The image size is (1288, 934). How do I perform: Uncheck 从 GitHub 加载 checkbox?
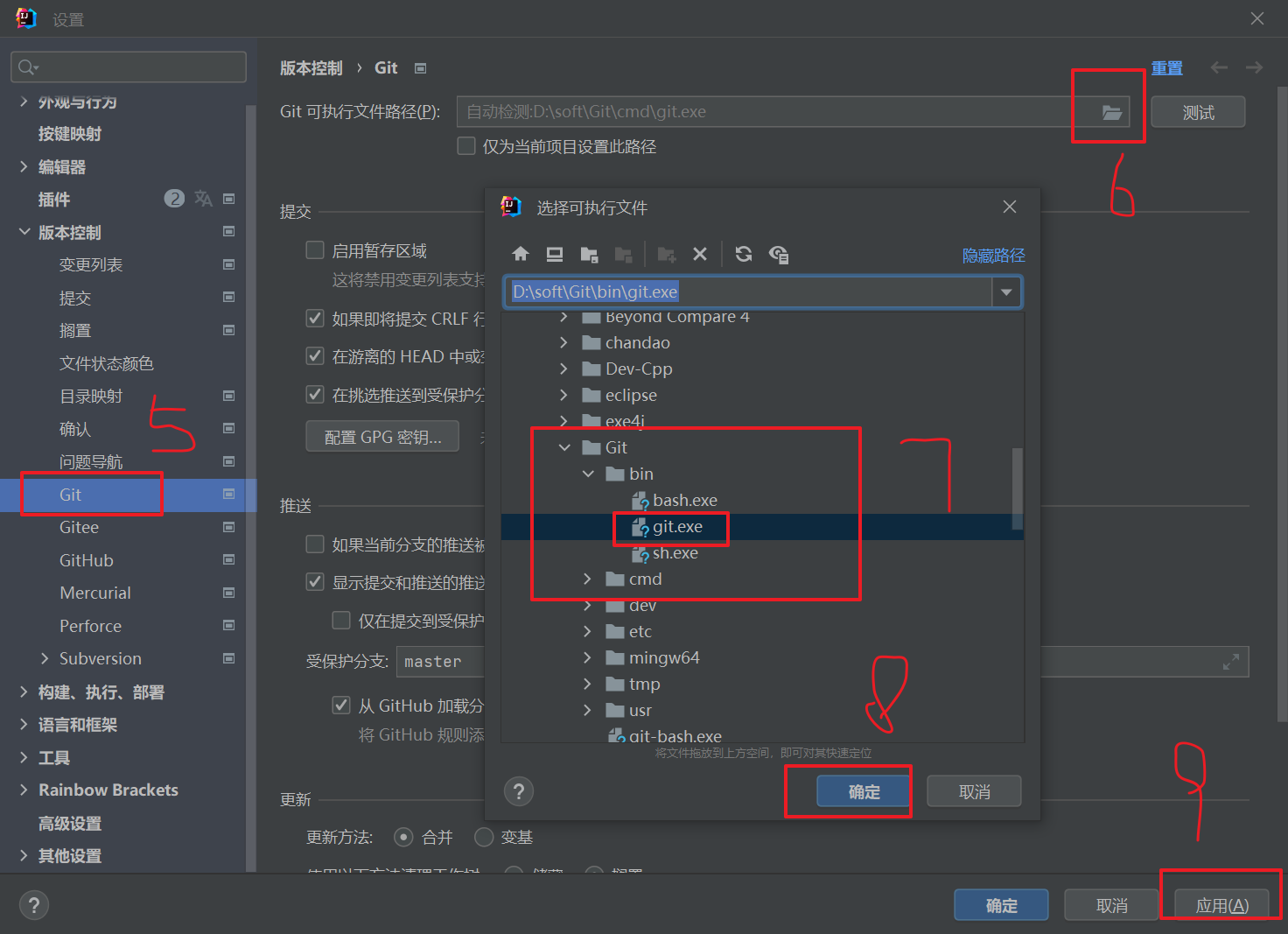click(341, 706)
